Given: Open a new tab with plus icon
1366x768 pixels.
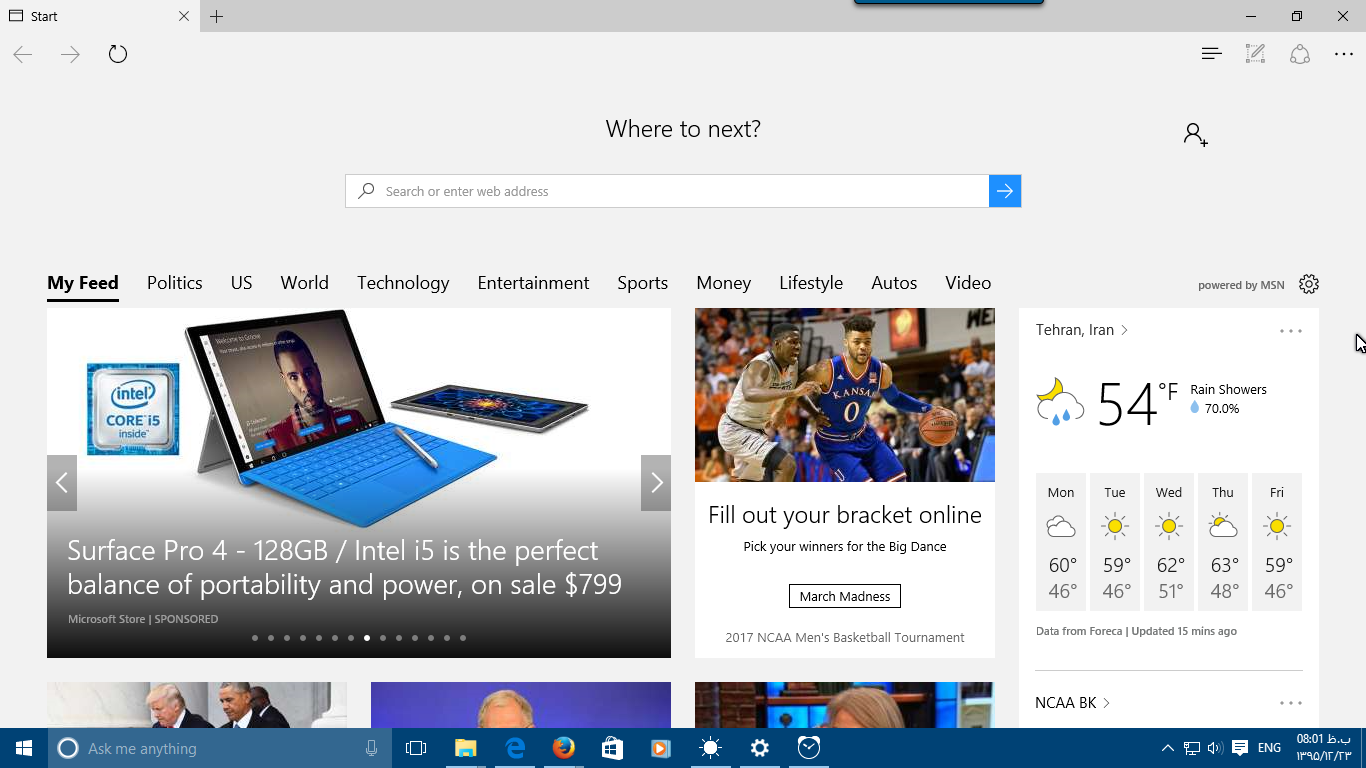Looking at the screenshot, I should point(217,16).
